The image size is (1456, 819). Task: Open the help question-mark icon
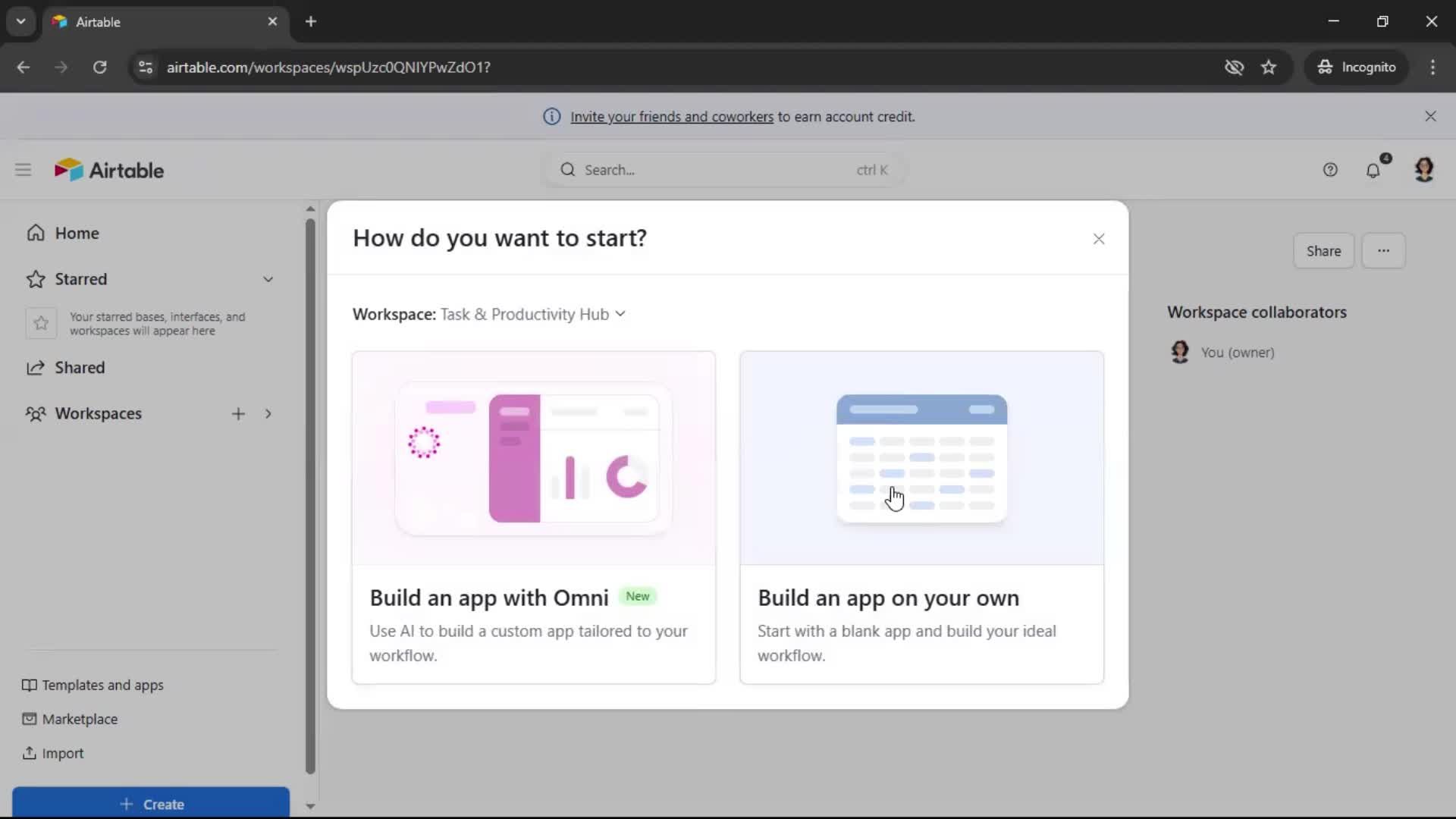click(1330, 170)
